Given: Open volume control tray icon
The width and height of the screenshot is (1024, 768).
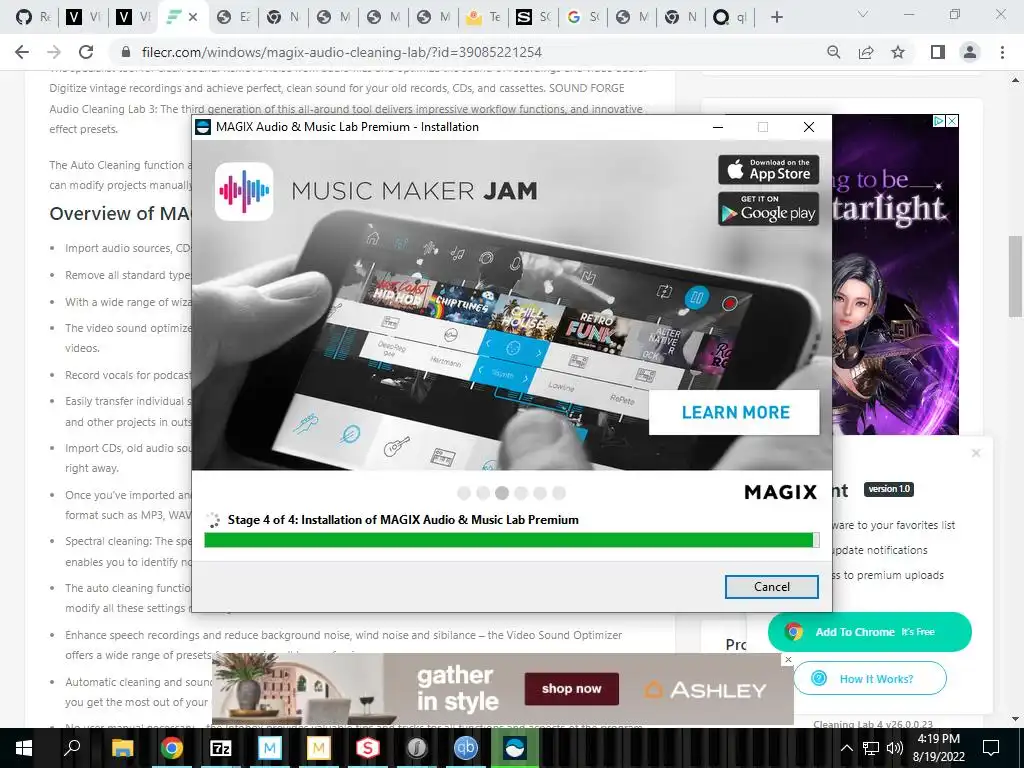Looking at the screenshot, I should (895, 748).
